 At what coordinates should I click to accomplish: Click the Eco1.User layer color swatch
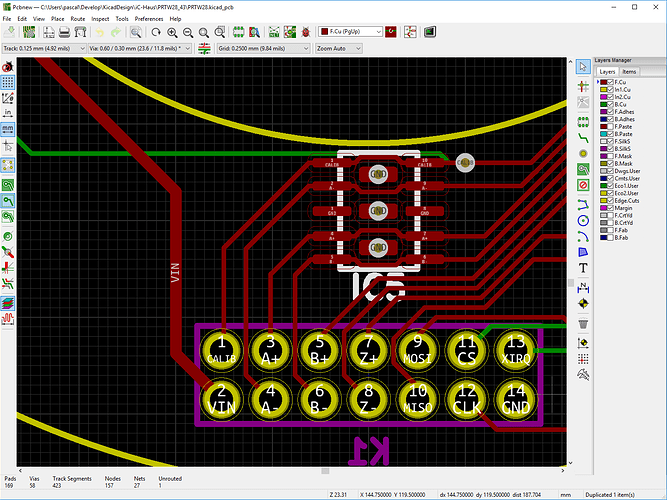coord(603,186)
